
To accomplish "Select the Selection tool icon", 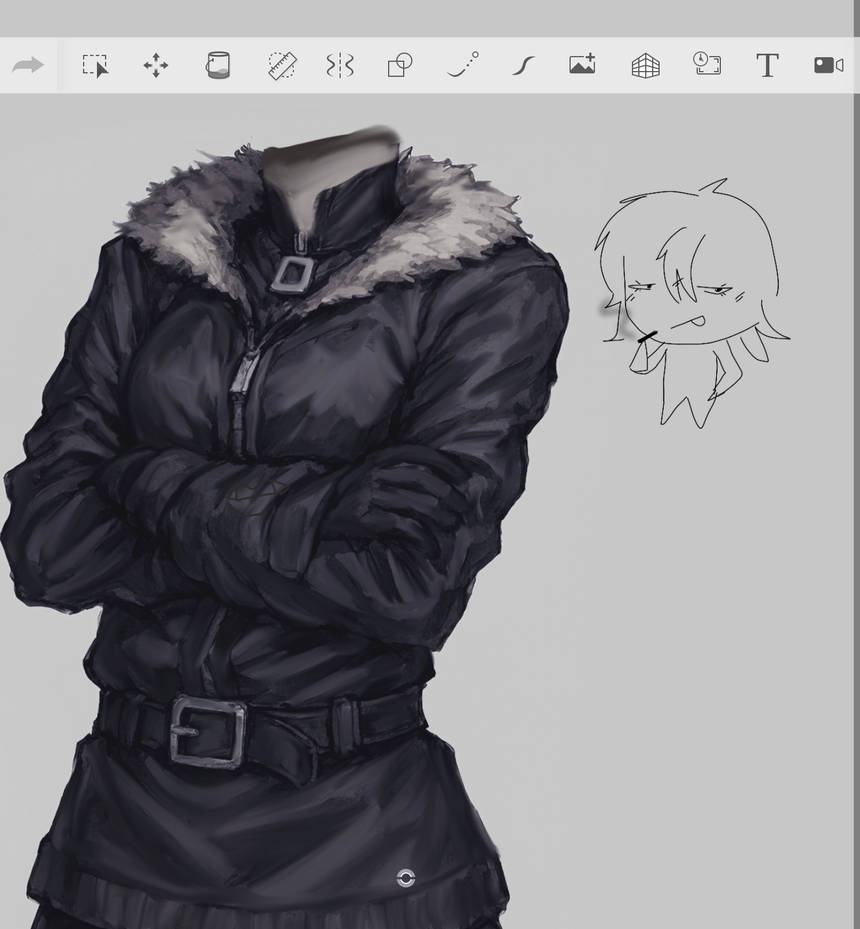I will tap(95, 66).
